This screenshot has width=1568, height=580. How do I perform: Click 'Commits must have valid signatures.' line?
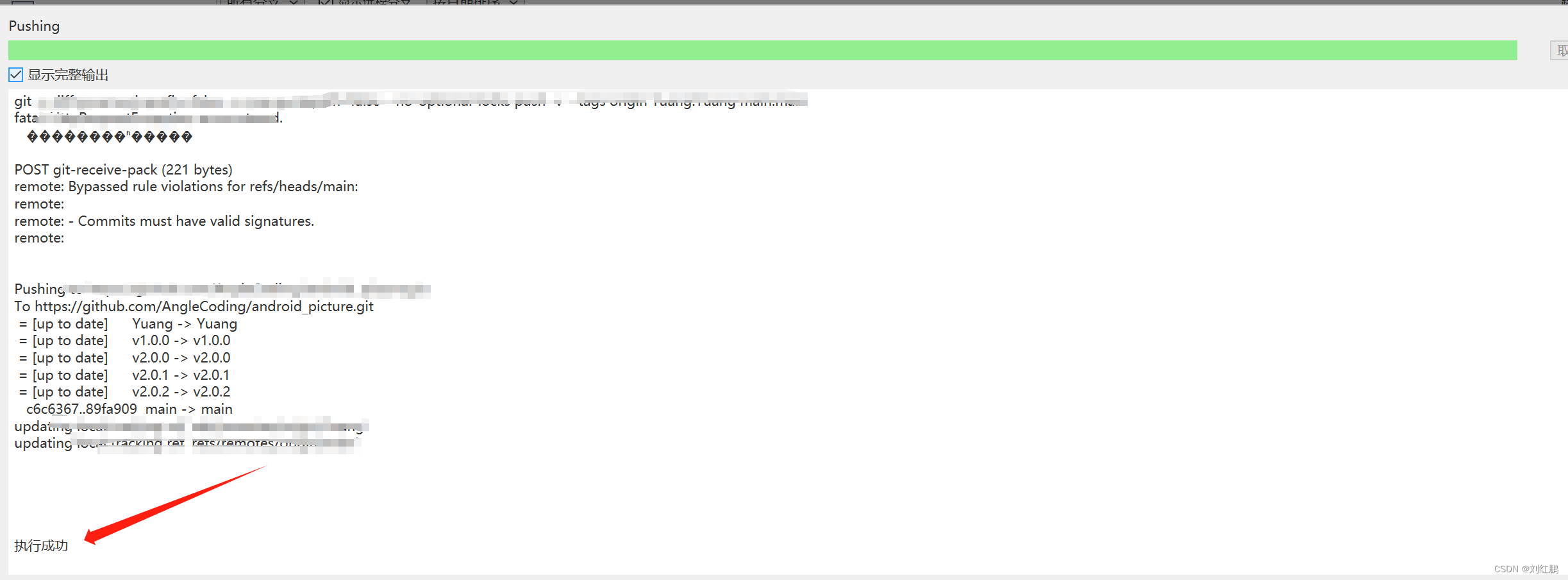click(x=164, y=221)
